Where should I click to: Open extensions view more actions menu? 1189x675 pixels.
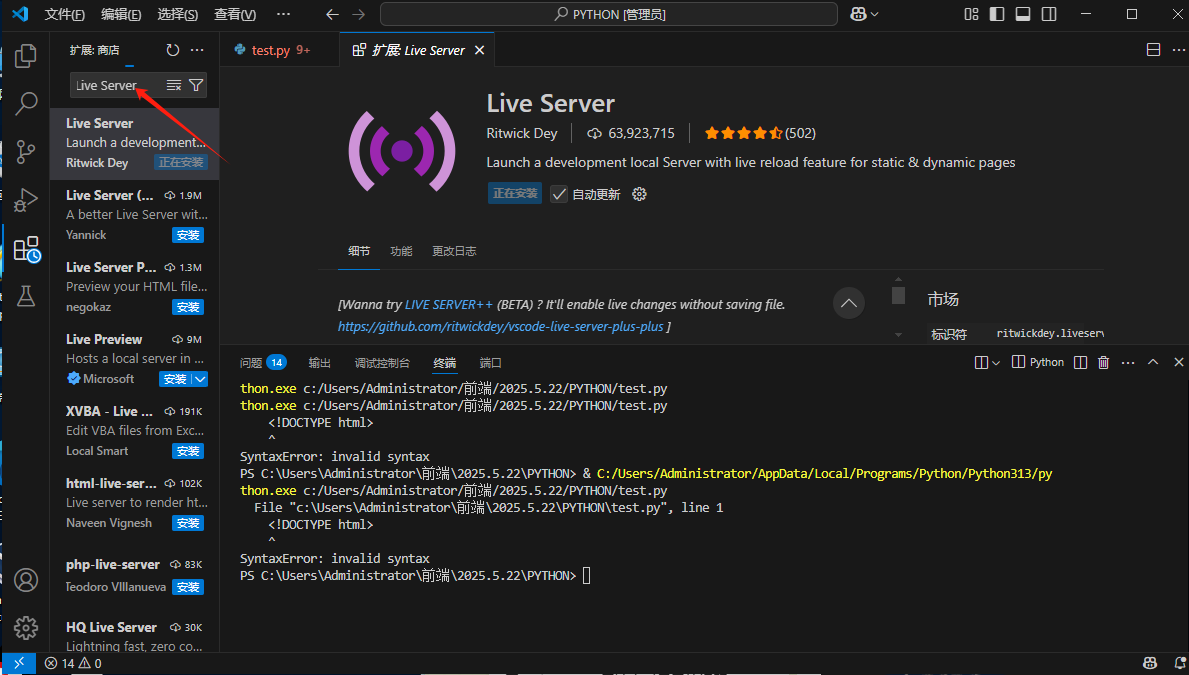tap(197, 50)
